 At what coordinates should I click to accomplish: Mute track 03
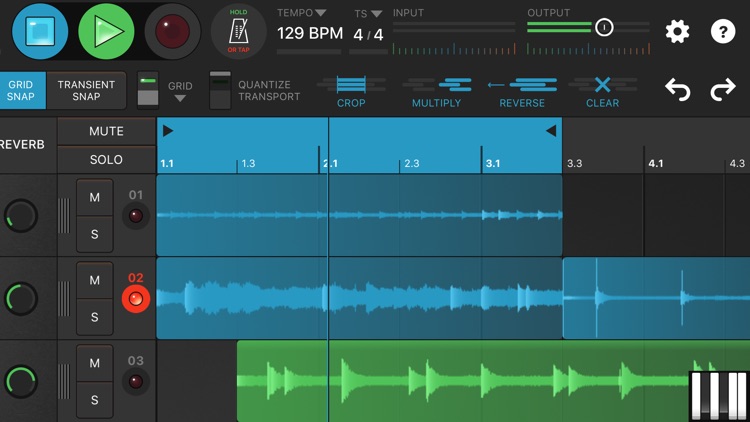pyautogui.click(x=95, y=363)
